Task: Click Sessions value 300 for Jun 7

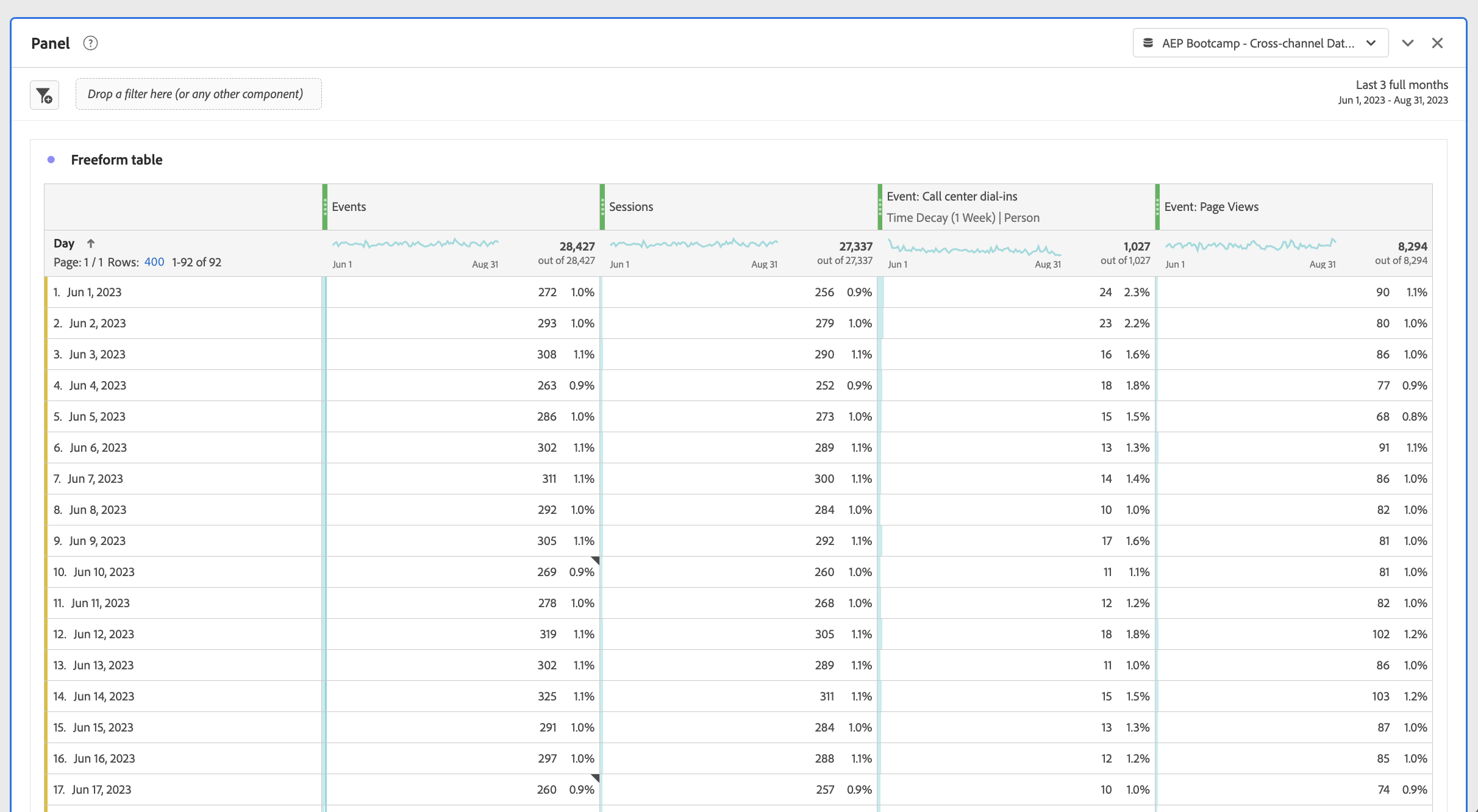Action: point(824,479)
